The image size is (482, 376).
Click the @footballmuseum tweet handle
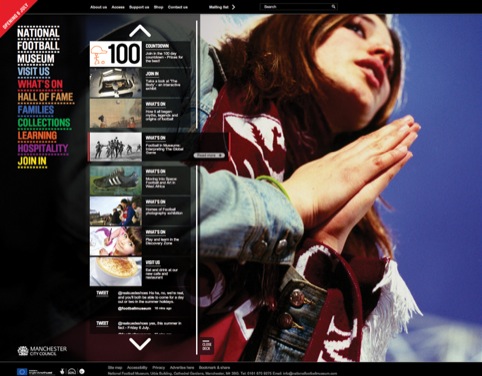134,309
